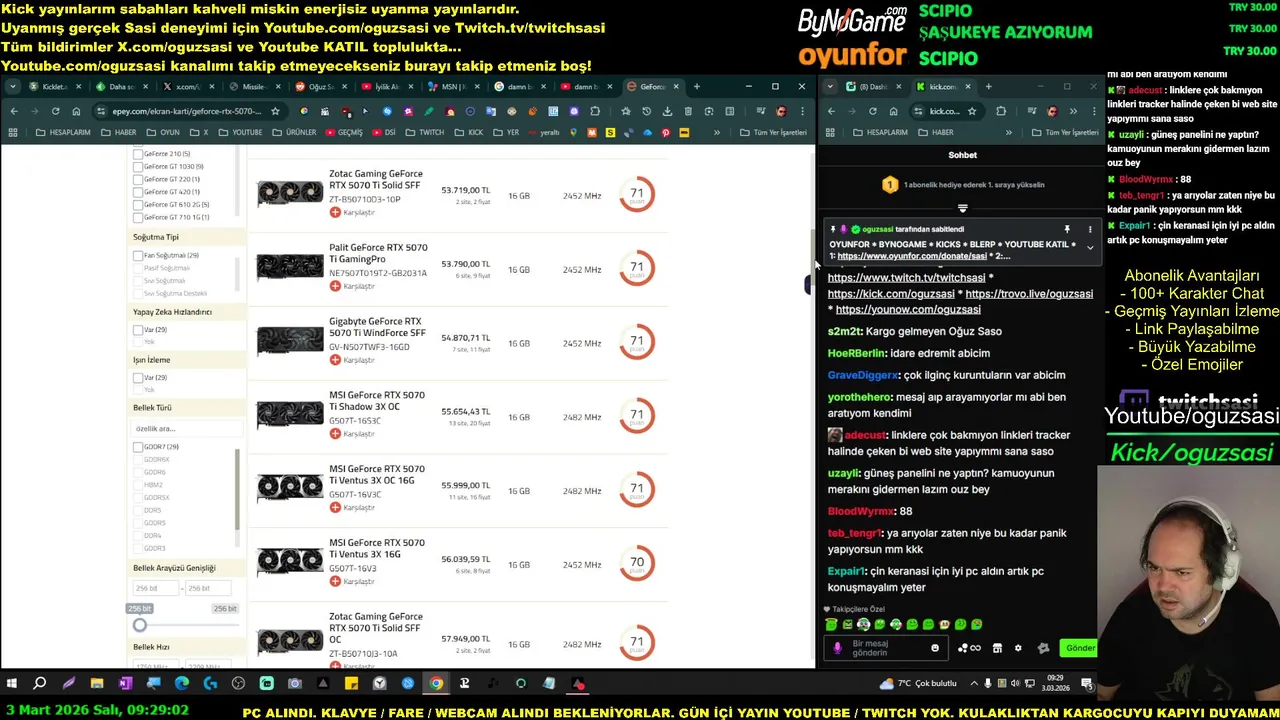The height and width of the screenshot is (720, 1280).
Task: Open TWITCH bookmark folder
Action: [424, 132]
